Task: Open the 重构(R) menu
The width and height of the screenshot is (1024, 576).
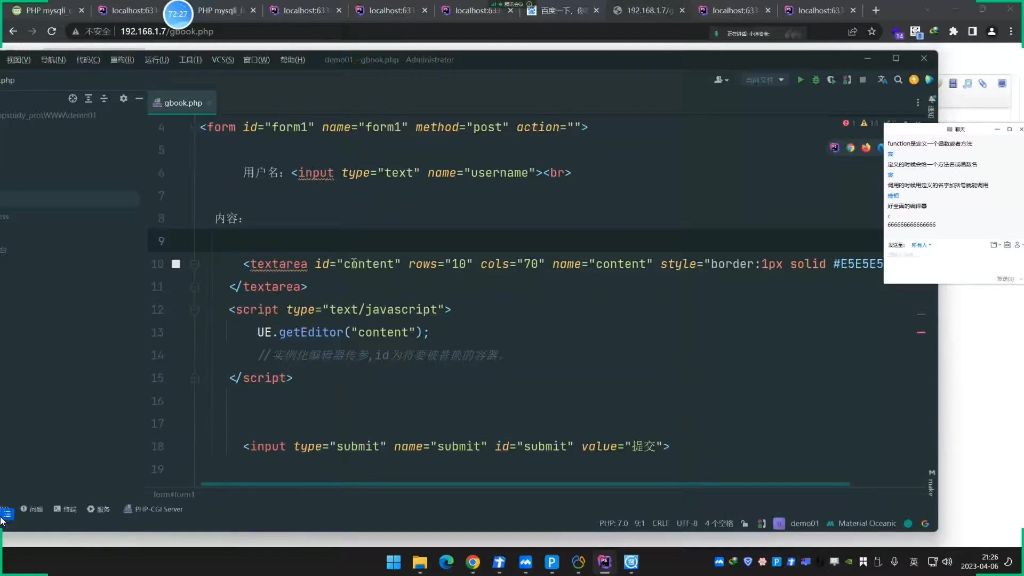Action: (x=122, y=59)
